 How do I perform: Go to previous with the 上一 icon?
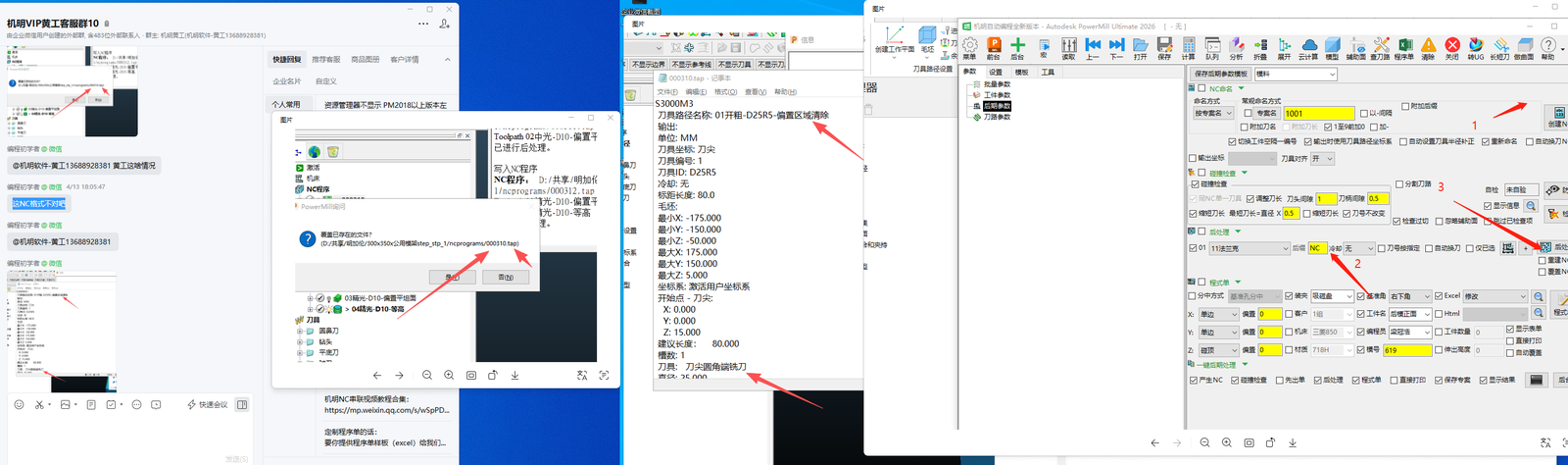tap(1093, 48)
